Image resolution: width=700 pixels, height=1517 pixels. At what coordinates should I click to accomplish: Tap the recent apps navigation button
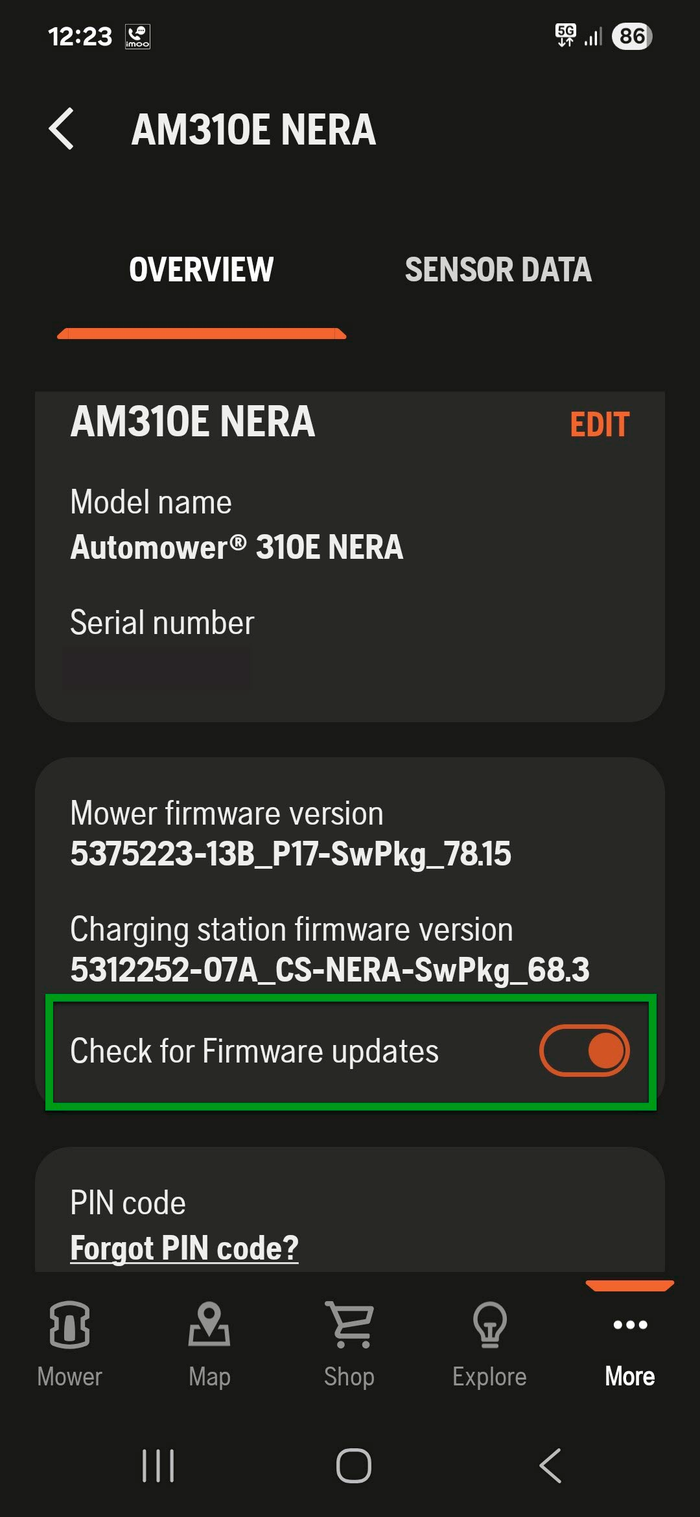click(158, 1464)
